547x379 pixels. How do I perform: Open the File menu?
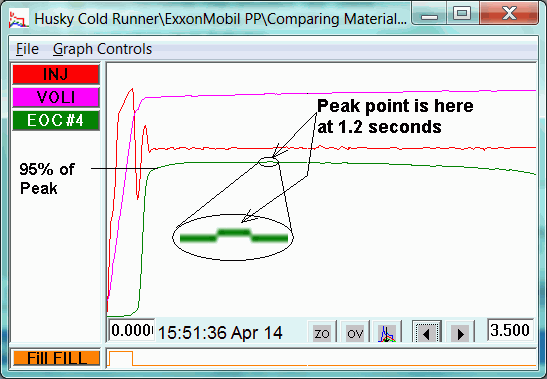[27, 49]
